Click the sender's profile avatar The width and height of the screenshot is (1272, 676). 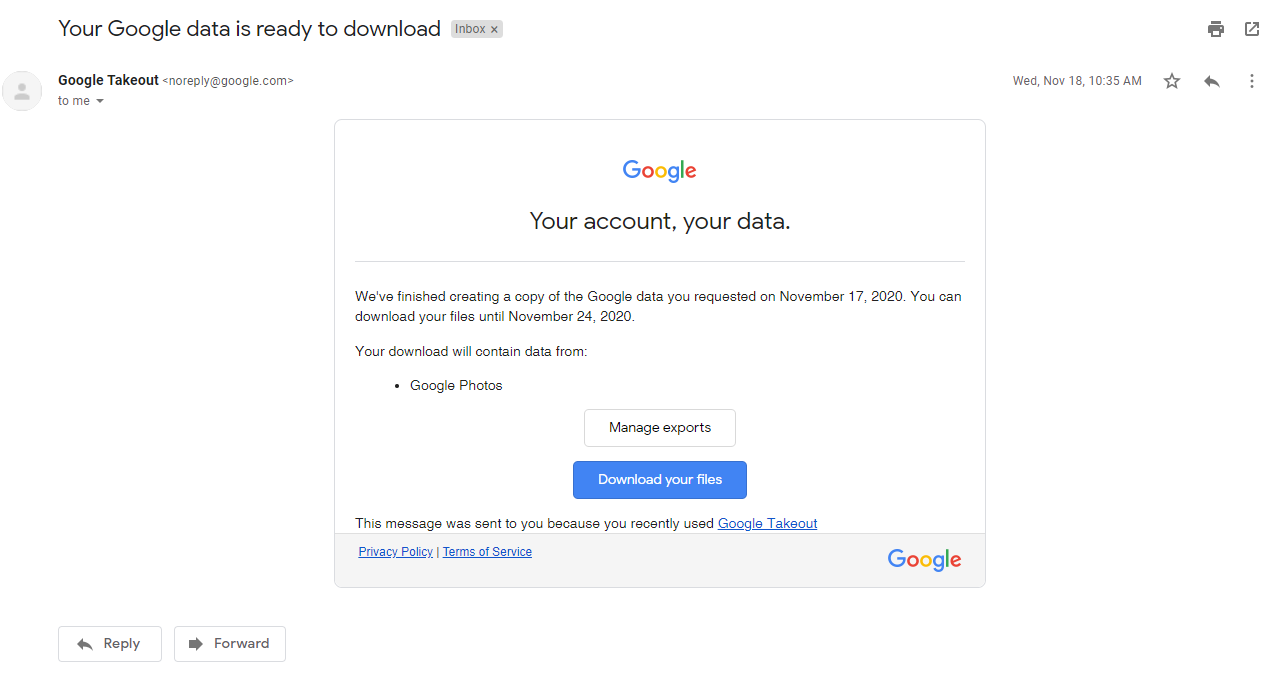coord(22,91)
